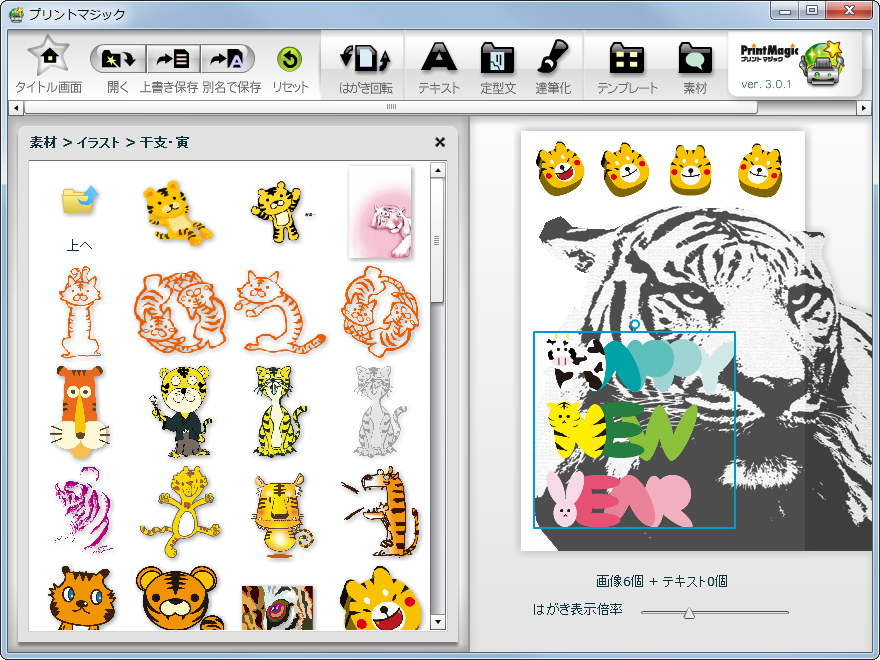This screenshot has width=880, height=660.
Task: Click the green リセット reset icon
Action: pyautogui.click(x=290, y=59)
